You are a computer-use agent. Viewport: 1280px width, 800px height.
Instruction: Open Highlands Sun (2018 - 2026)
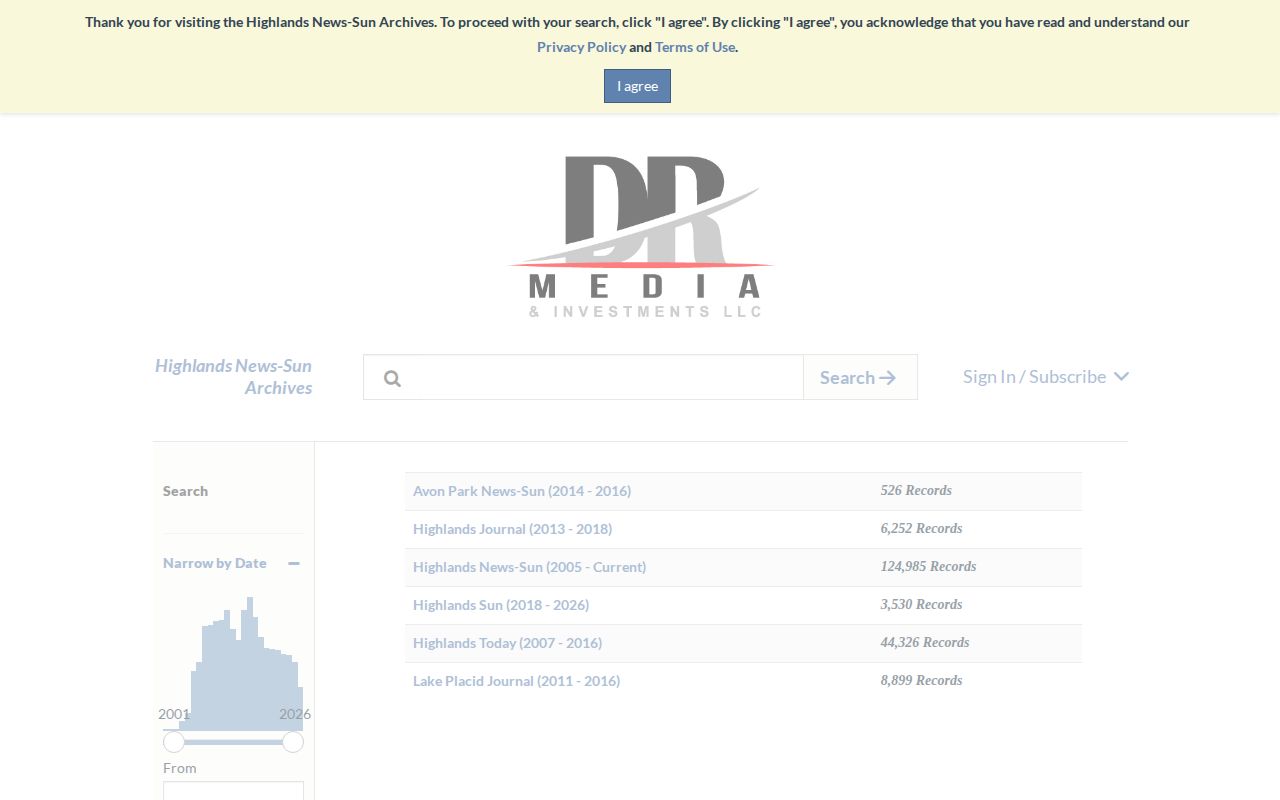pyautogui.click(x=501, y=605)
